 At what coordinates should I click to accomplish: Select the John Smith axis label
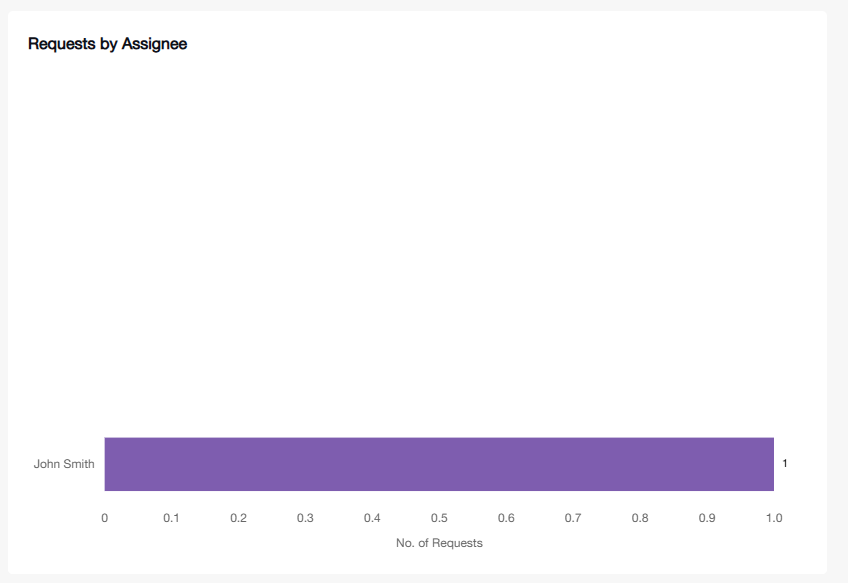pyautogui.click(x=64, y=464)
